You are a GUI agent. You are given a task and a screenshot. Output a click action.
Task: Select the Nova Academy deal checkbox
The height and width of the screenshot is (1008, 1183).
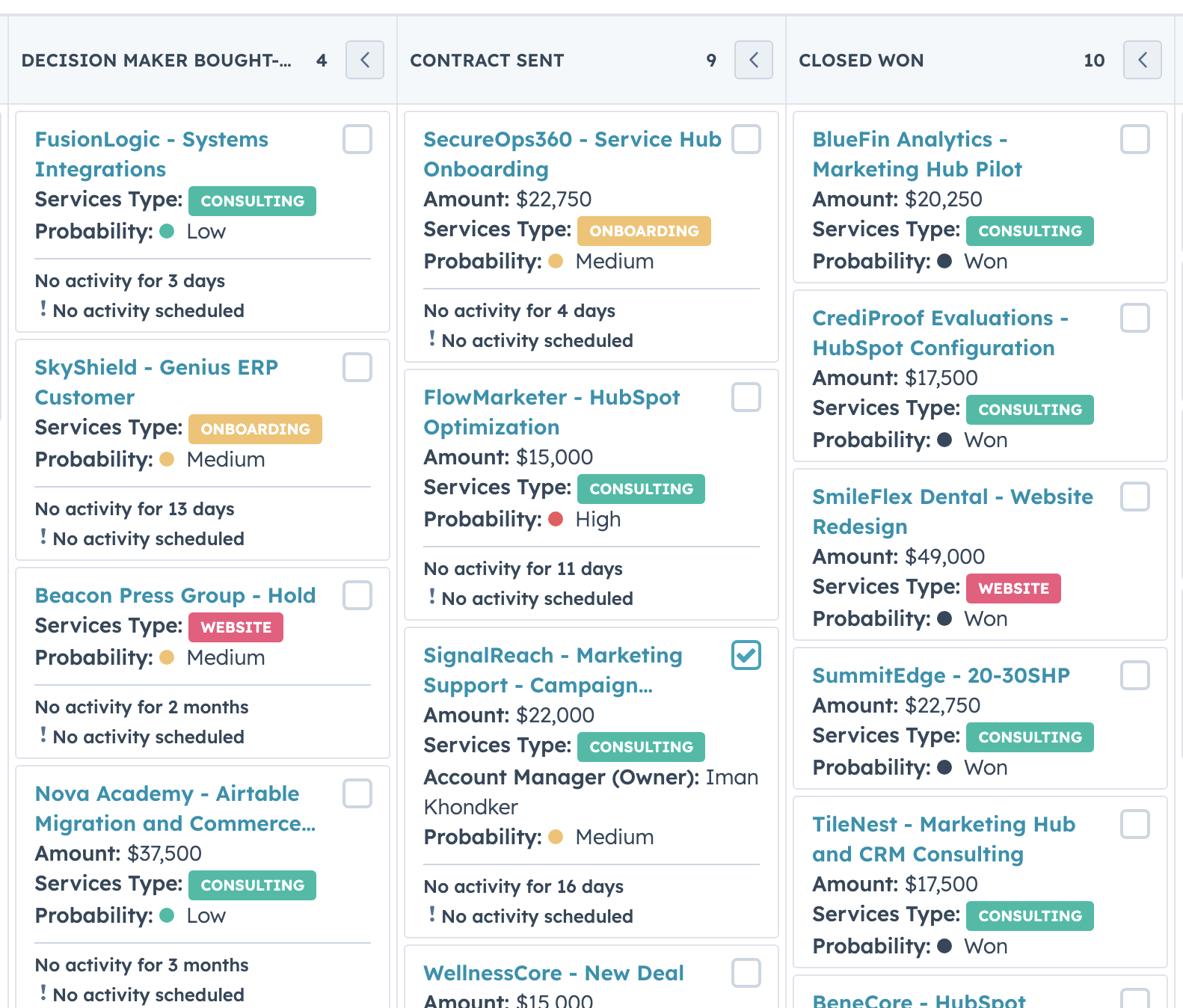click(x=357, y=793)
